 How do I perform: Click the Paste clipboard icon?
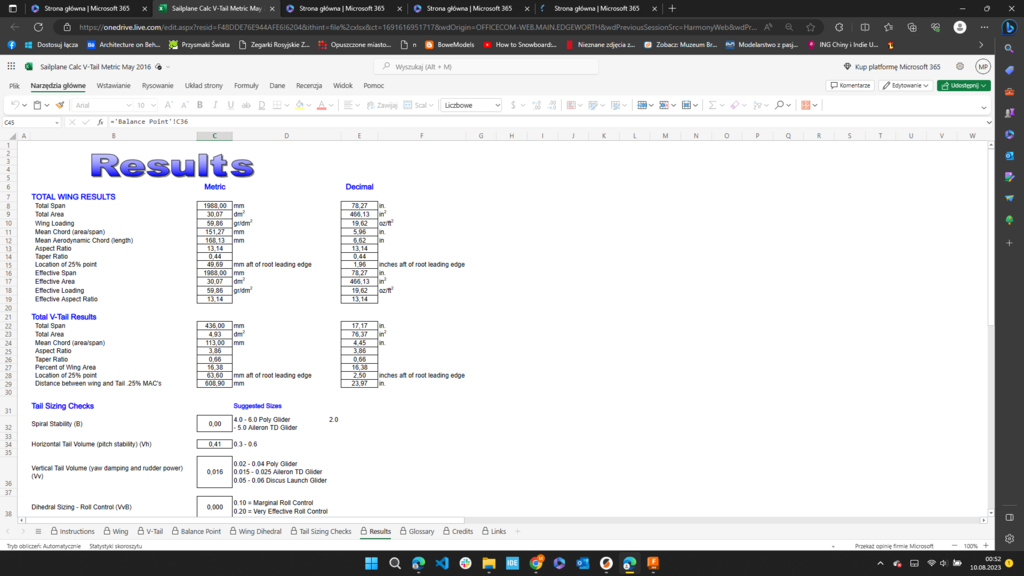[37, 105]
